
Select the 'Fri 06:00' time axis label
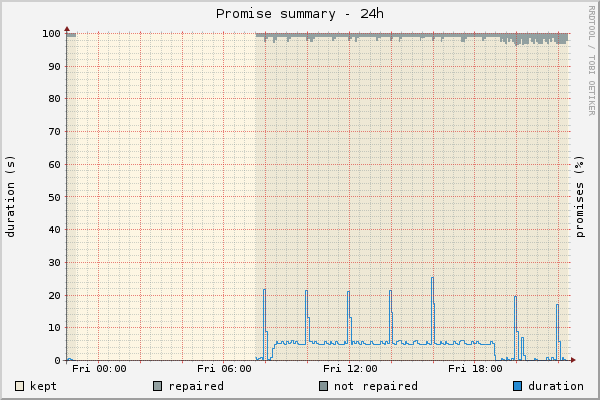click(x=224, y=369)
